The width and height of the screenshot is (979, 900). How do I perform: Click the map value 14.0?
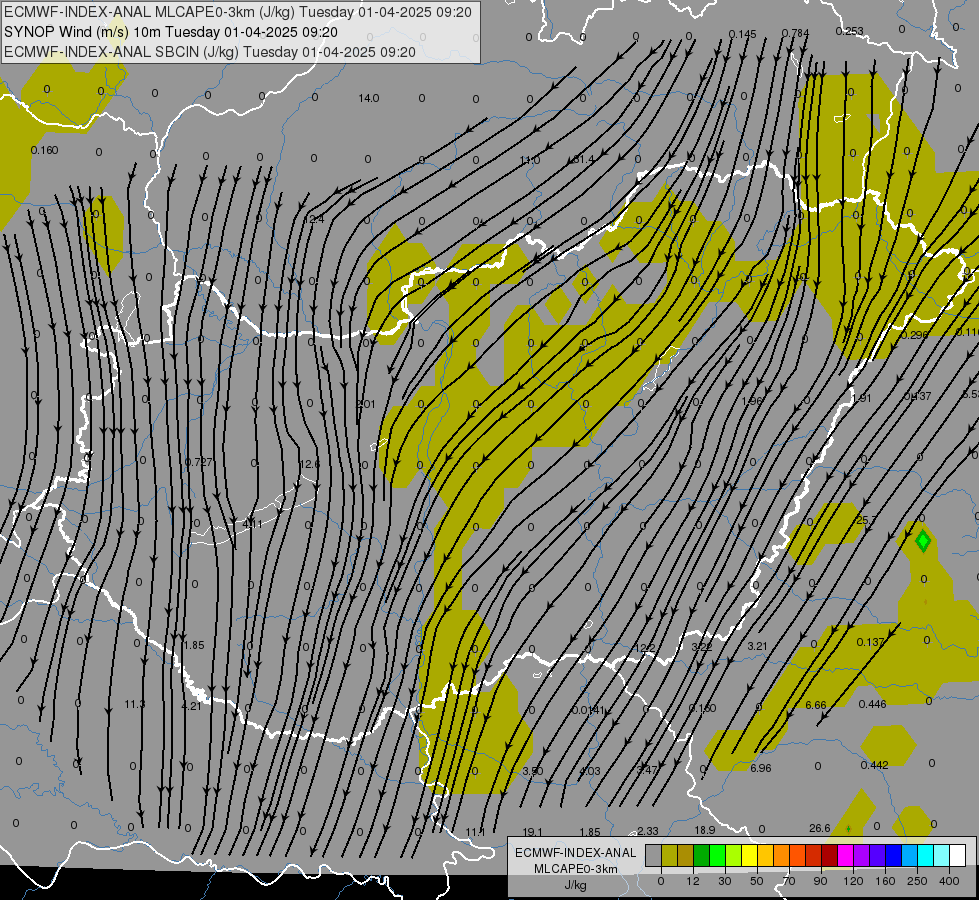point(368,98)
